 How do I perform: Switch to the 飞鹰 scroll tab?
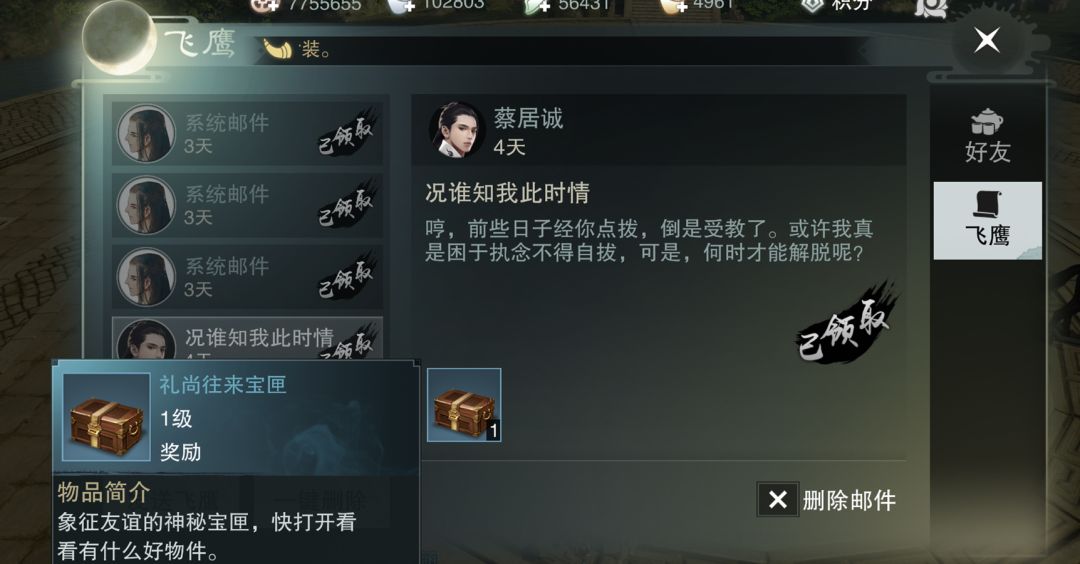(x=987, y=220)
